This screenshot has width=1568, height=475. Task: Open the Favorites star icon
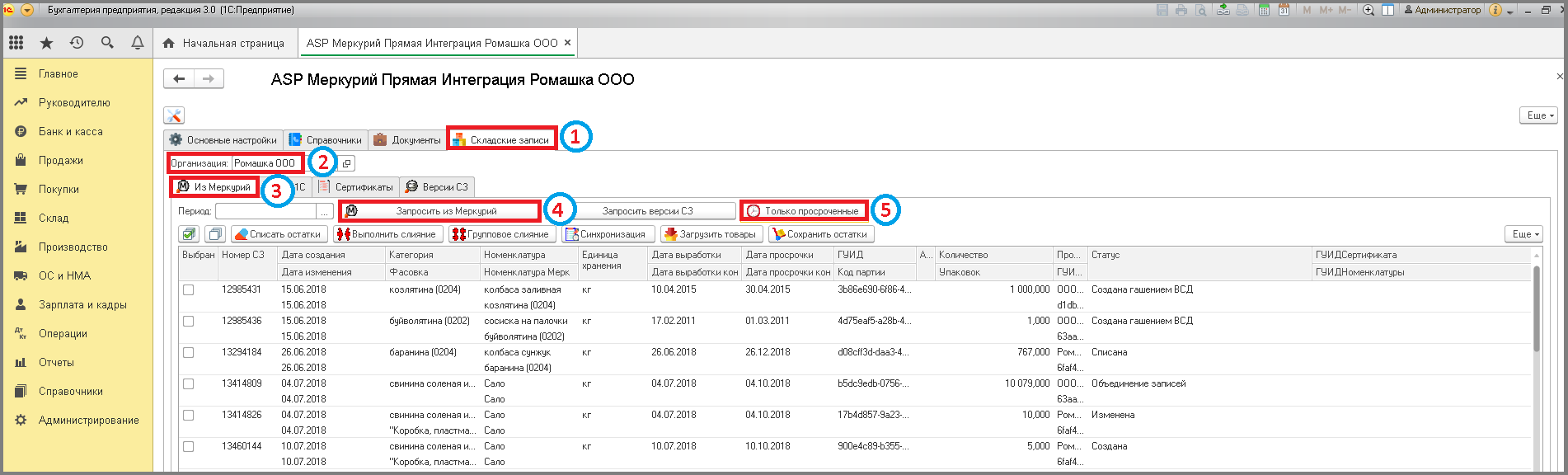click(46, 43)
